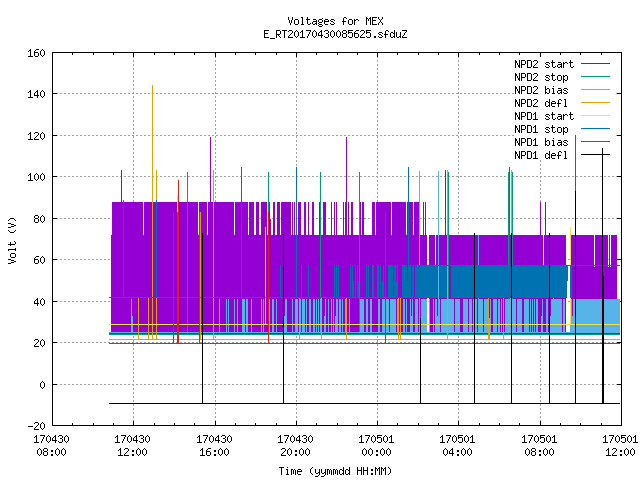Click the orange NPD2 defl legend line
The image size is (640, 480).
point(595,103)
